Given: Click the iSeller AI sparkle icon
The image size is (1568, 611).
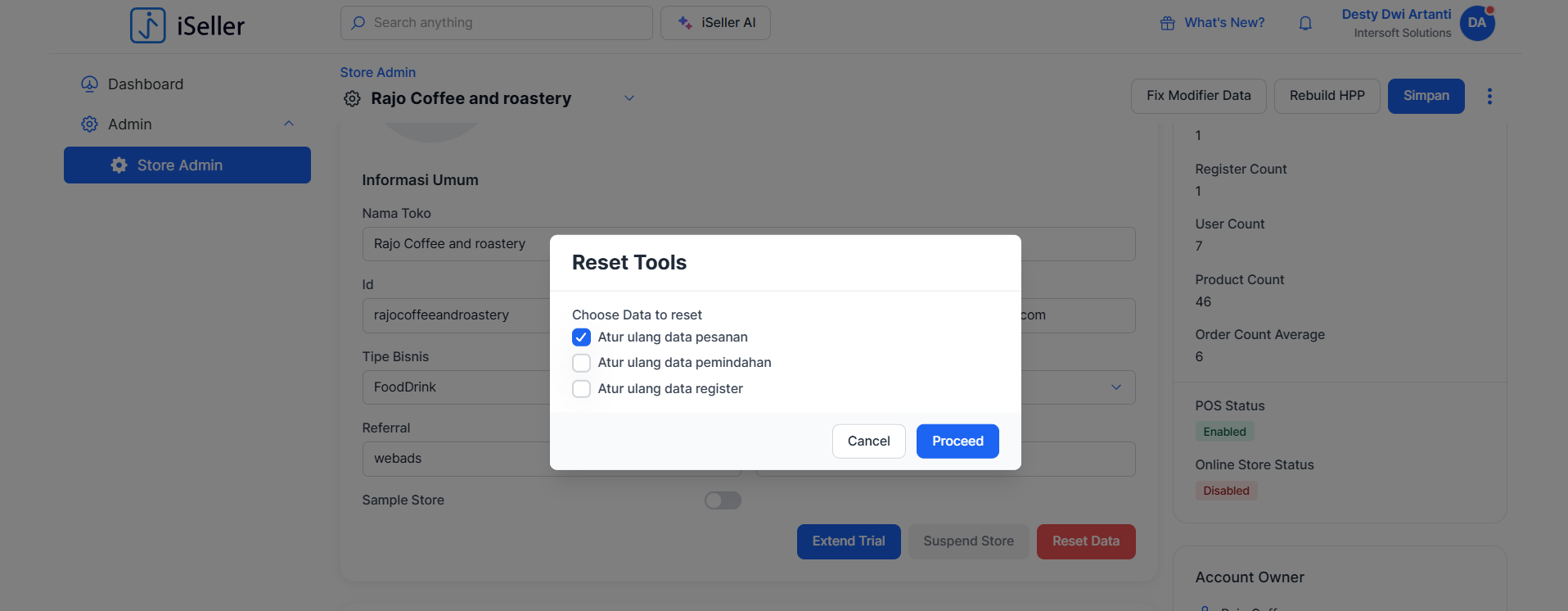Looking at the screenshot, I should click(685, 23).
